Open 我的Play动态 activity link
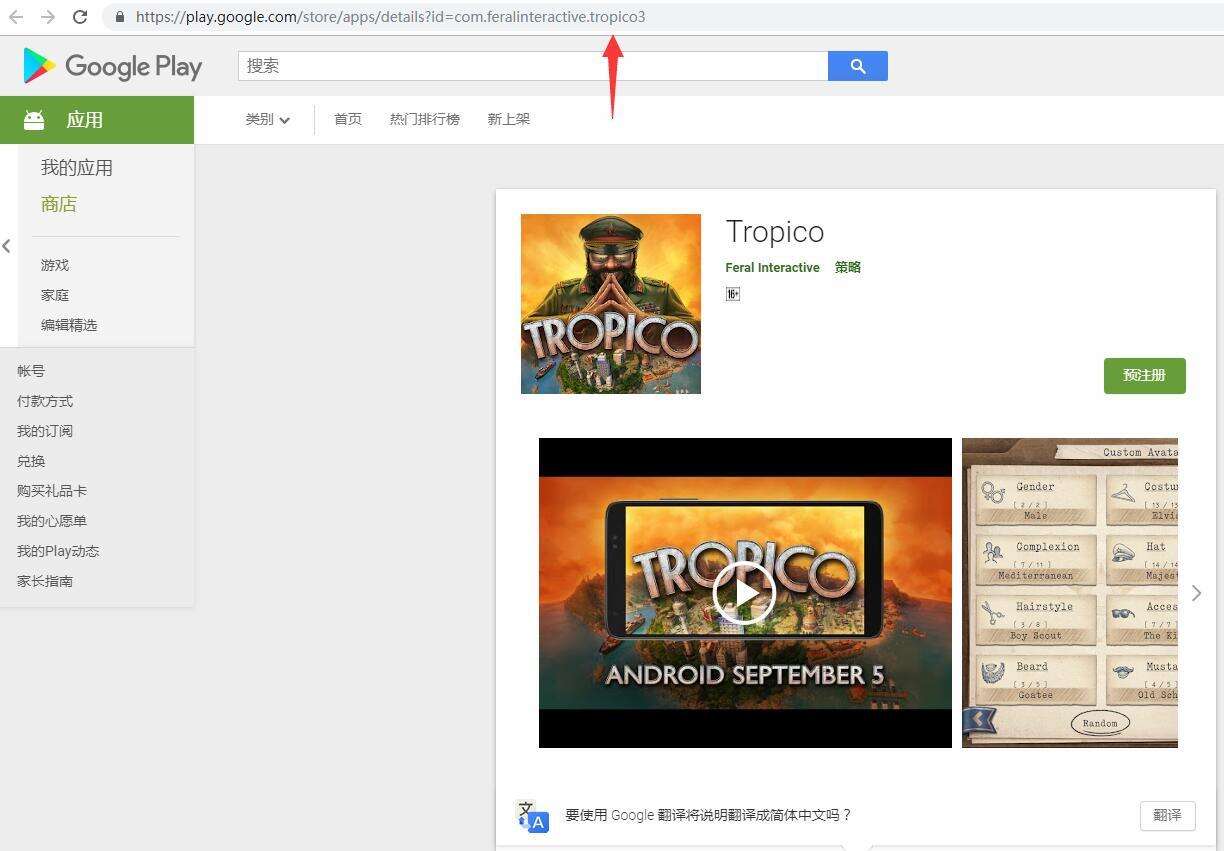 click(x=58, y=551)
